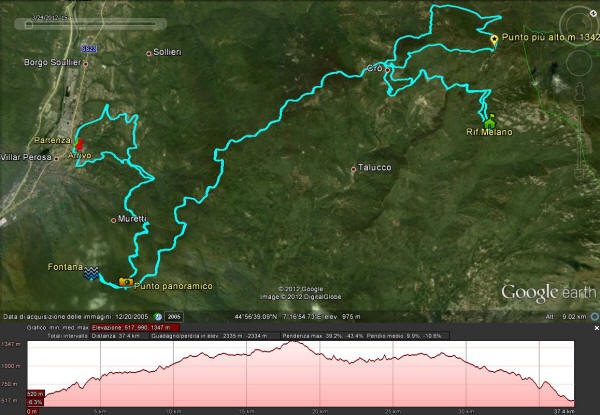Click the 520 m elevation readout tag
This screenshot has width=600, height=415.
[x=35, y=394]
